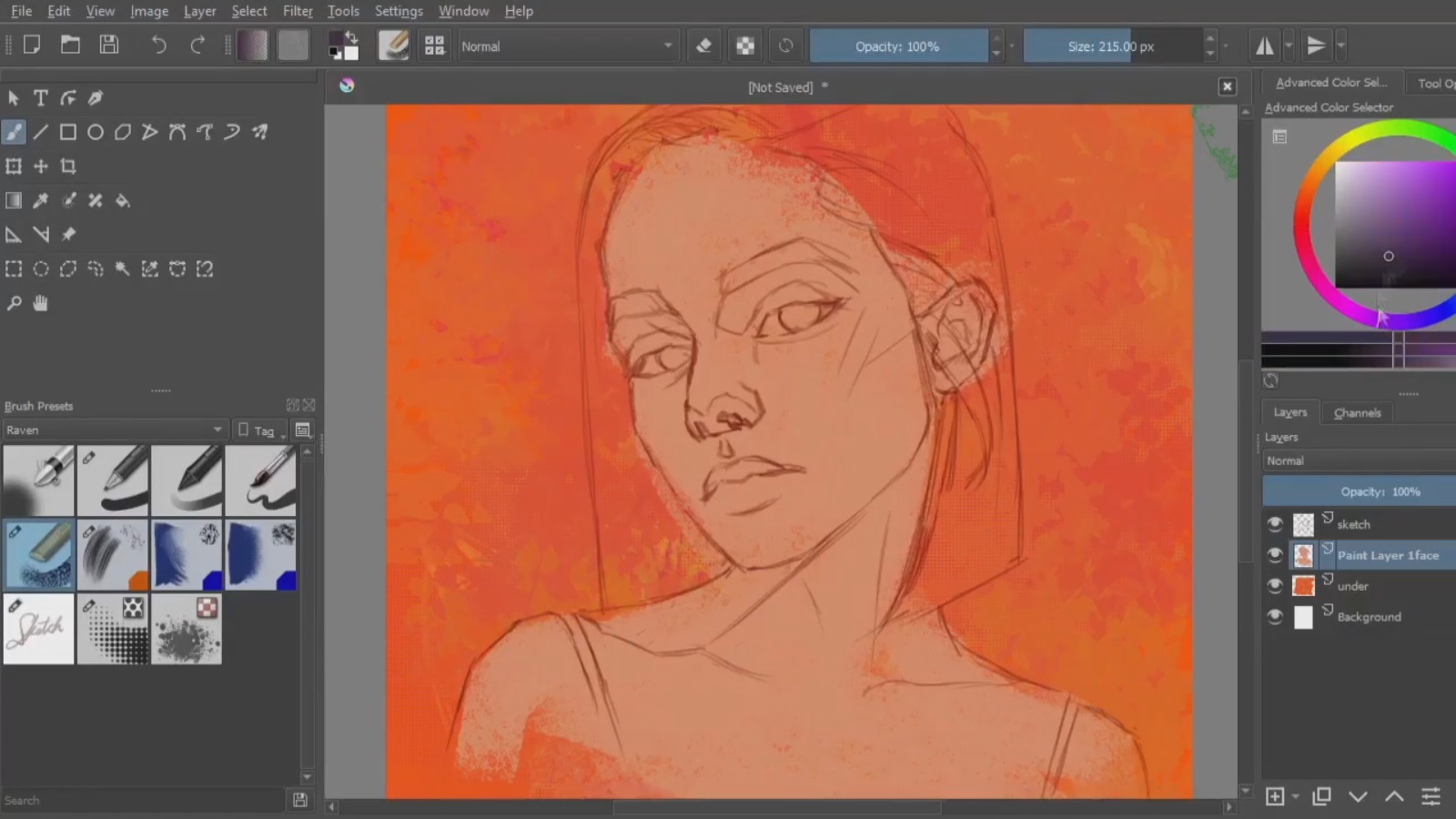This screenshot has width=1456, height=819.
Task: Select the Rectangle tool
Action: click(68, 132)
